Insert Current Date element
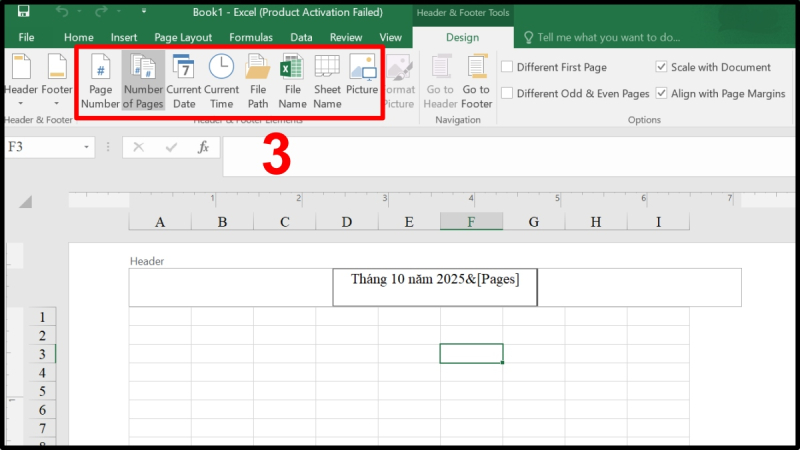 pyautogui.click(x=184, y=81)
